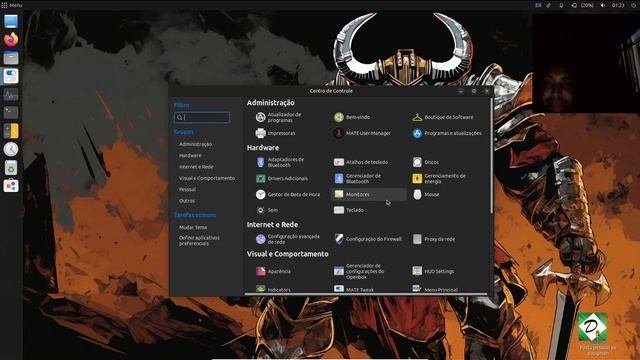Open Configuração avançada de rede
Screen dimensions: 640x360
(x=288, y=239)
